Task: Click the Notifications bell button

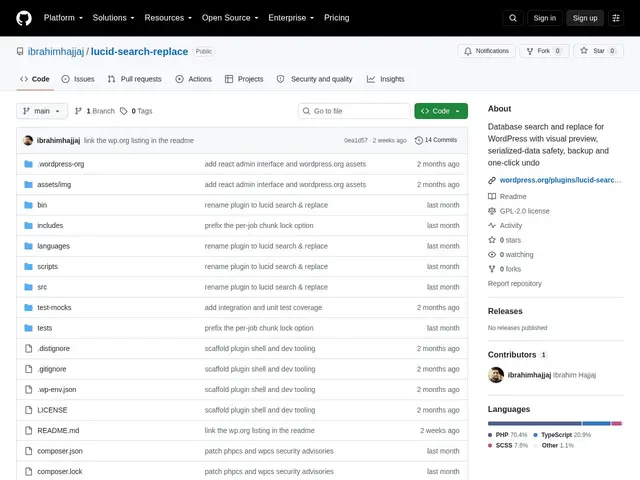Action: coord(486,51)
